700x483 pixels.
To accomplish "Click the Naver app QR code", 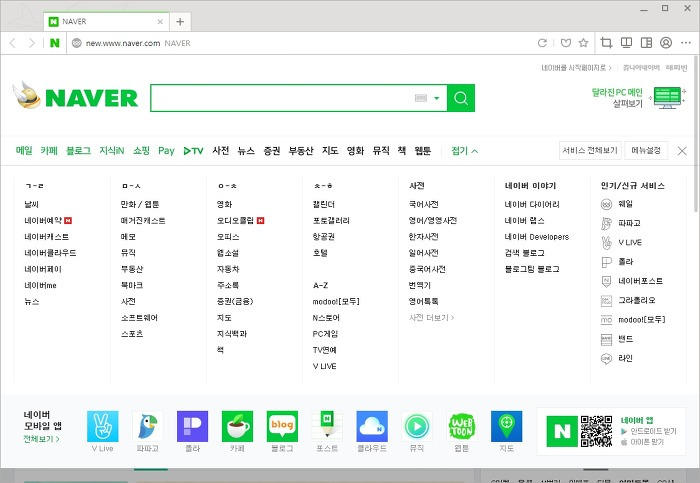I will (596, 431).
